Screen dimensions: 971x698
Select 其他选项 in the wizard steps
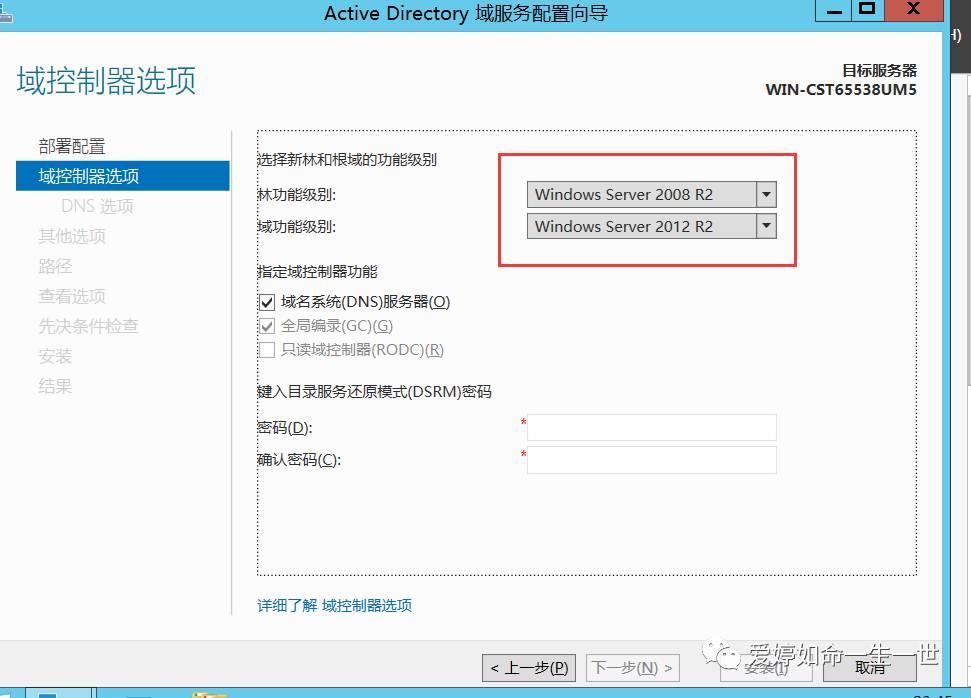pos(72,236)
